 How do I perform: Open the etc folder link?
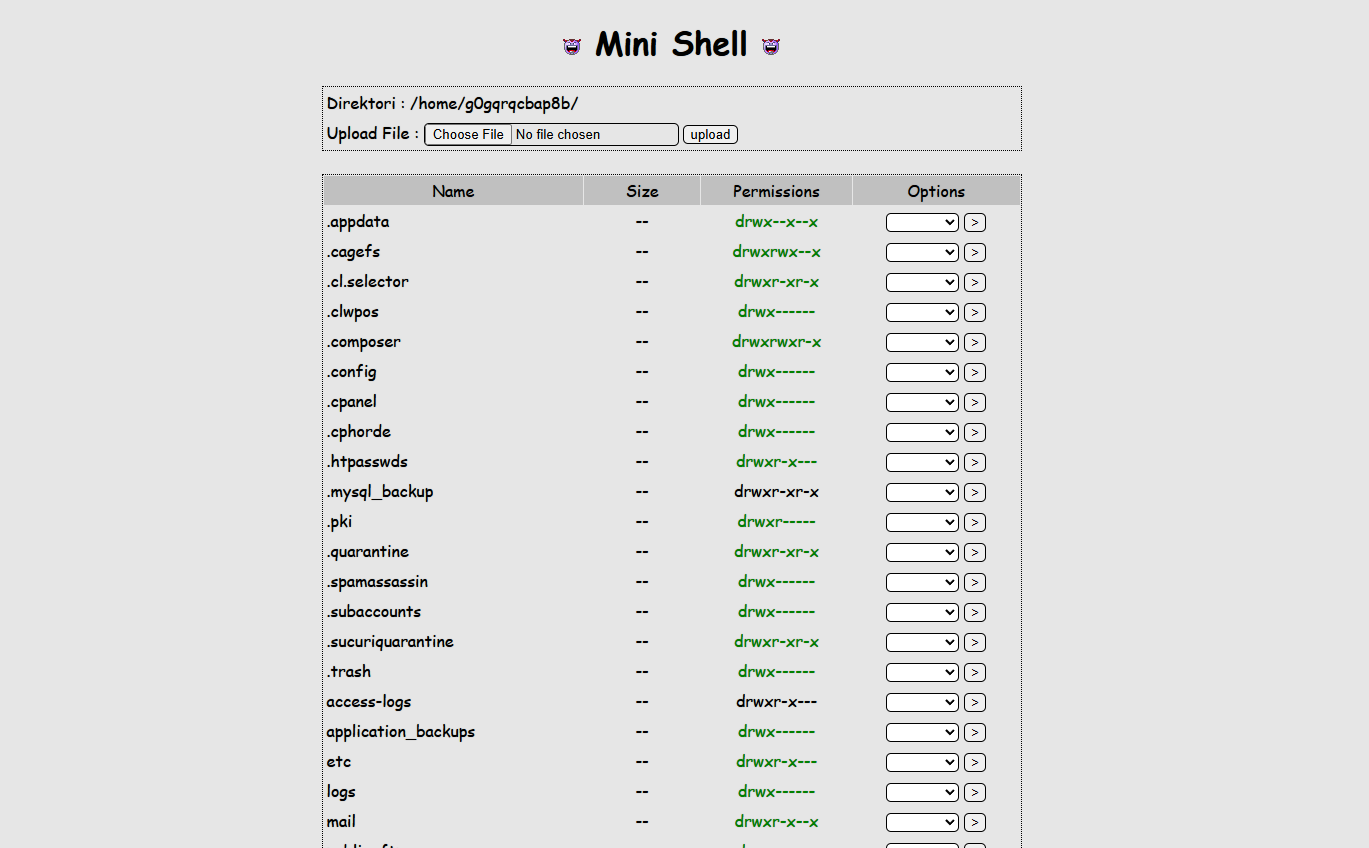click(x=338, y=762)
